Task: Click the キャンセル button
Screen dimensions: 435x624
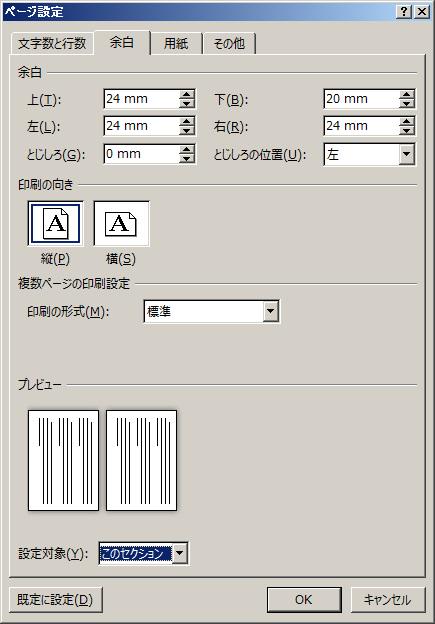Action: [388, 599]
